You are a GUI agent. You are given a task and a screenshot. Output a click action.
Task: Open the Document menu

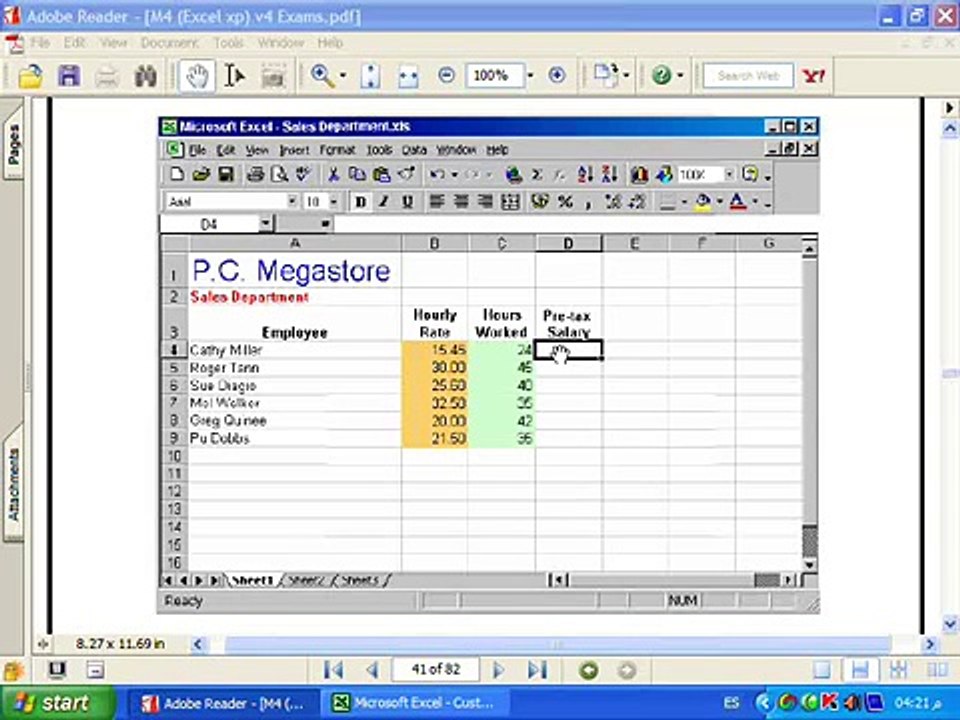coord(170,43)
